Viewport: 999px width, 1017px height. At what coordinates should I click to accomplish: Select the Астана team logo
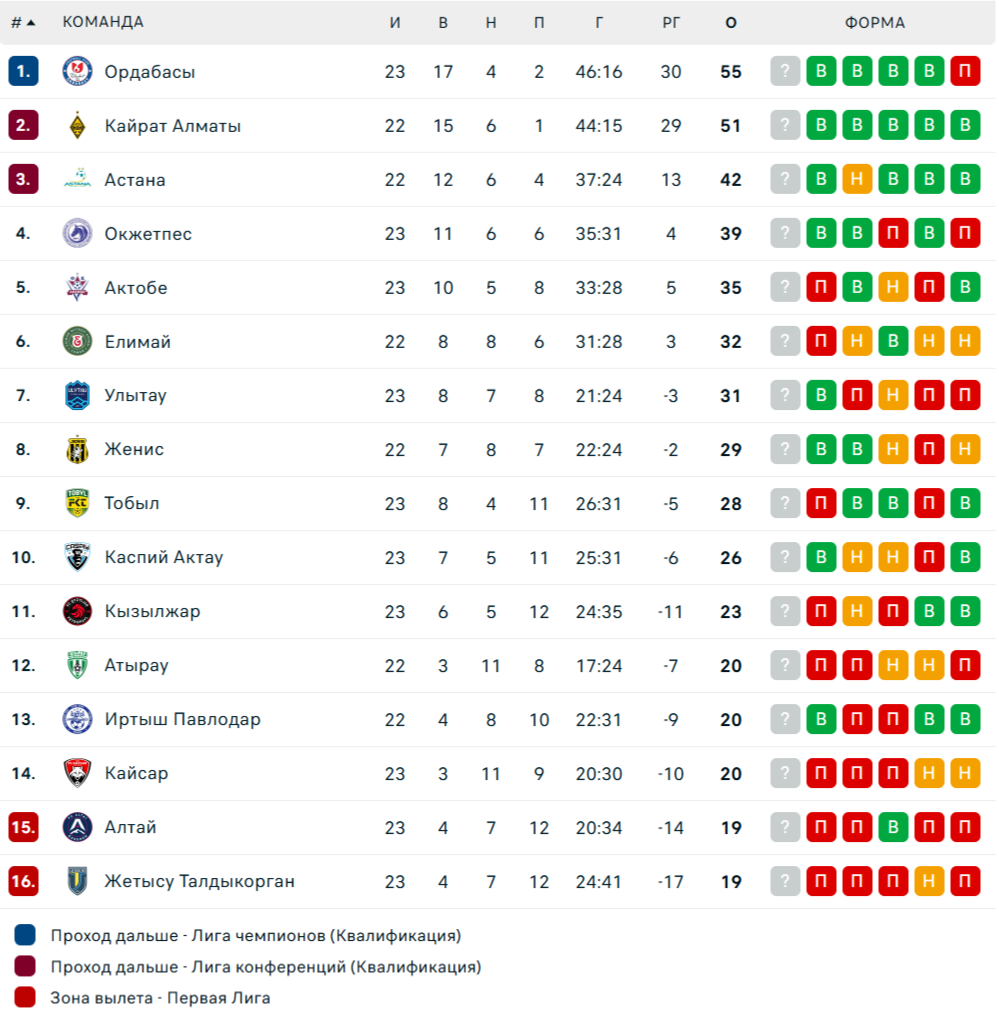(x=77, y=179)
